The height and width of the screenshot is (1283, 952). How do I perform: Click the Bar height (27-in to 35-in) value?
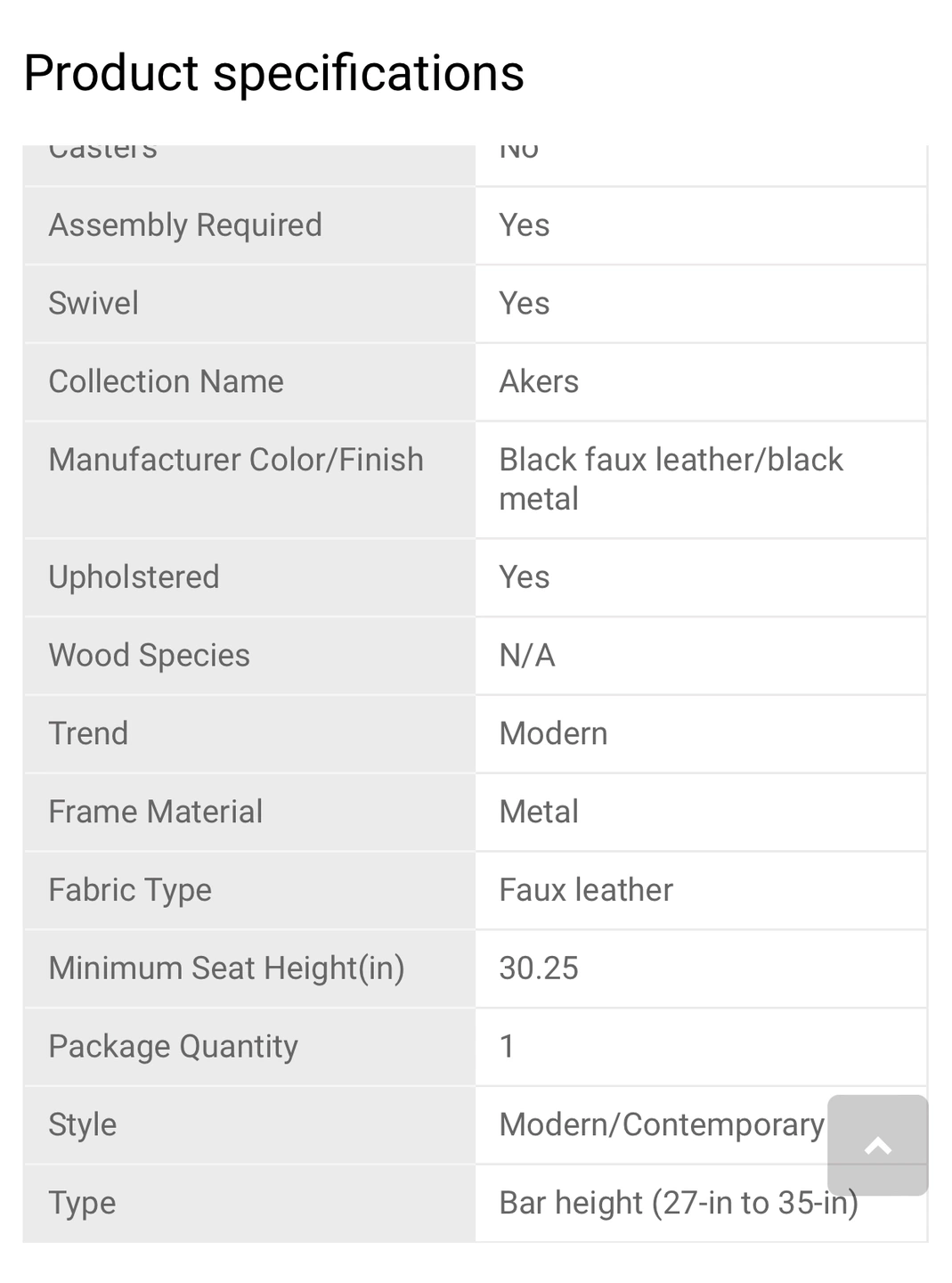[679, 1204]
